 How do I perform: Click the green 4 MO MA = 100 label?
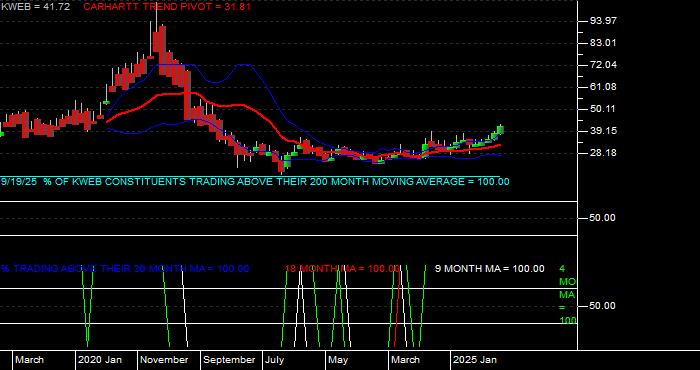(568, 295)
